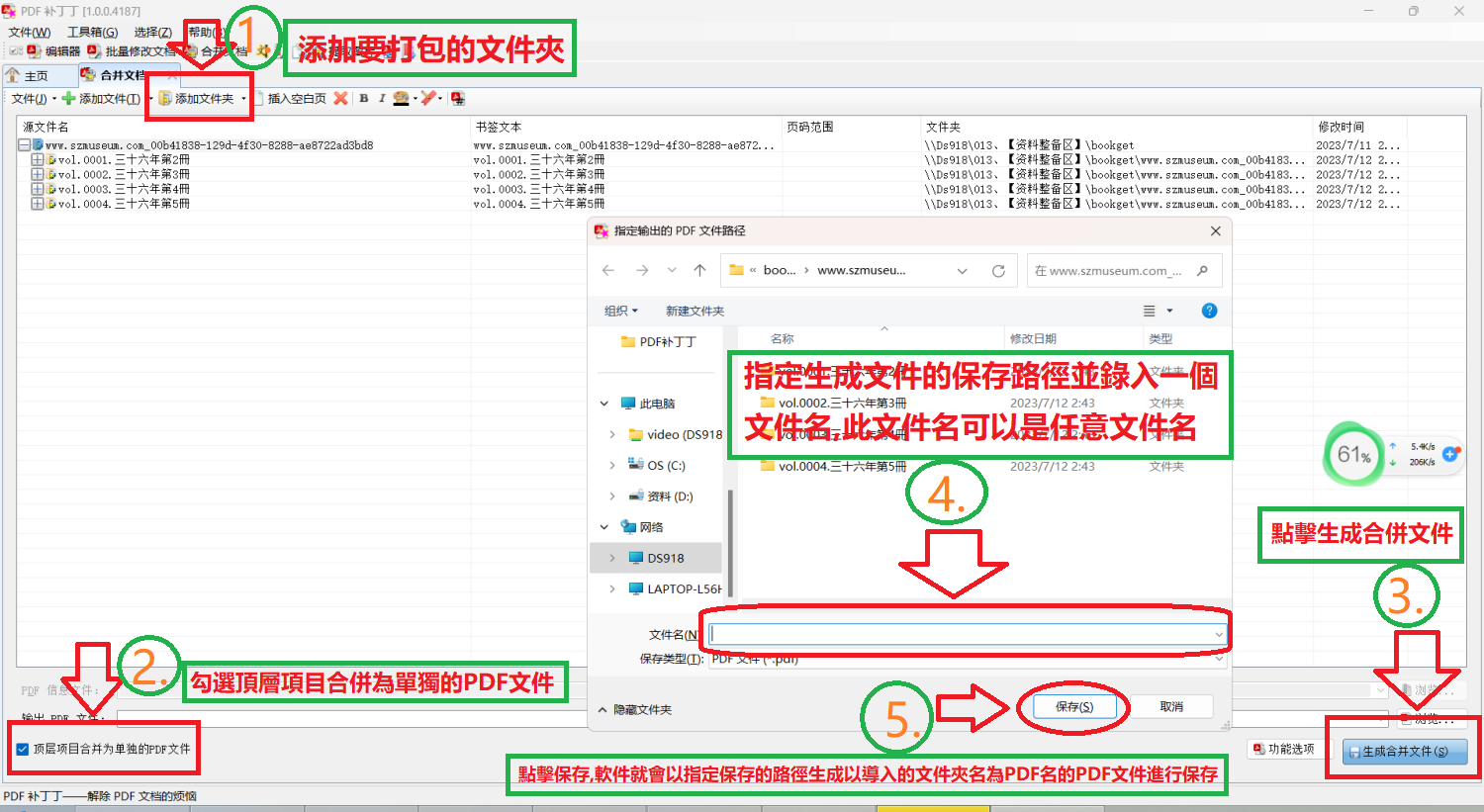This screenshot has width=1484, height=812.
Task: Click the 生成合并文件(S) button
Action: [1405, 752]
